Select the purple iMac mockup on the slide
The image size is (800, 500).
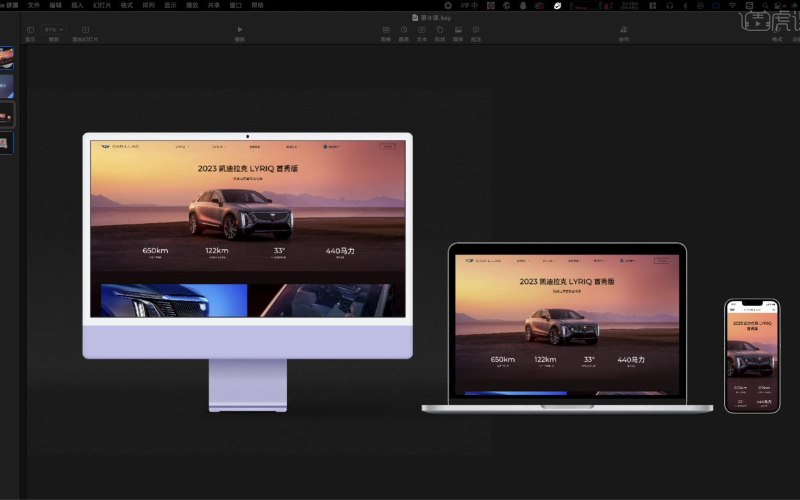coord(248,272)
